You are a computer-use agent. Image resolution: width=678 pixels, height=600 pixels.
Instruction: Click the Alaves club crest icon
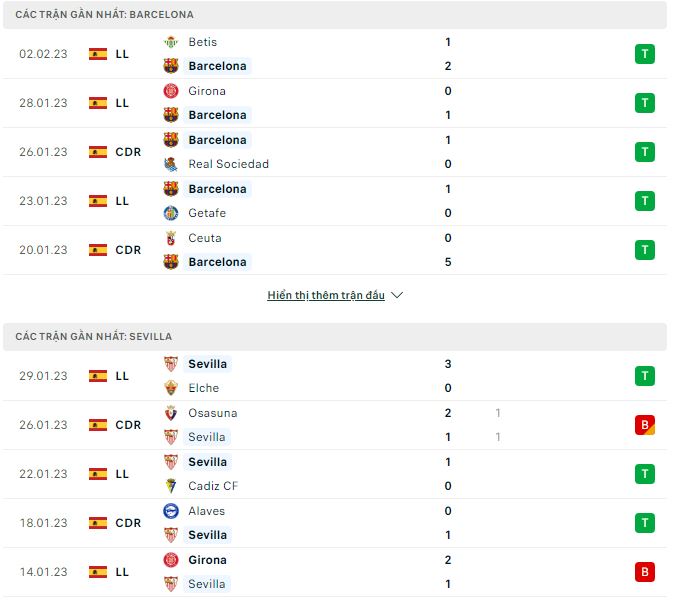pos(171,511)
